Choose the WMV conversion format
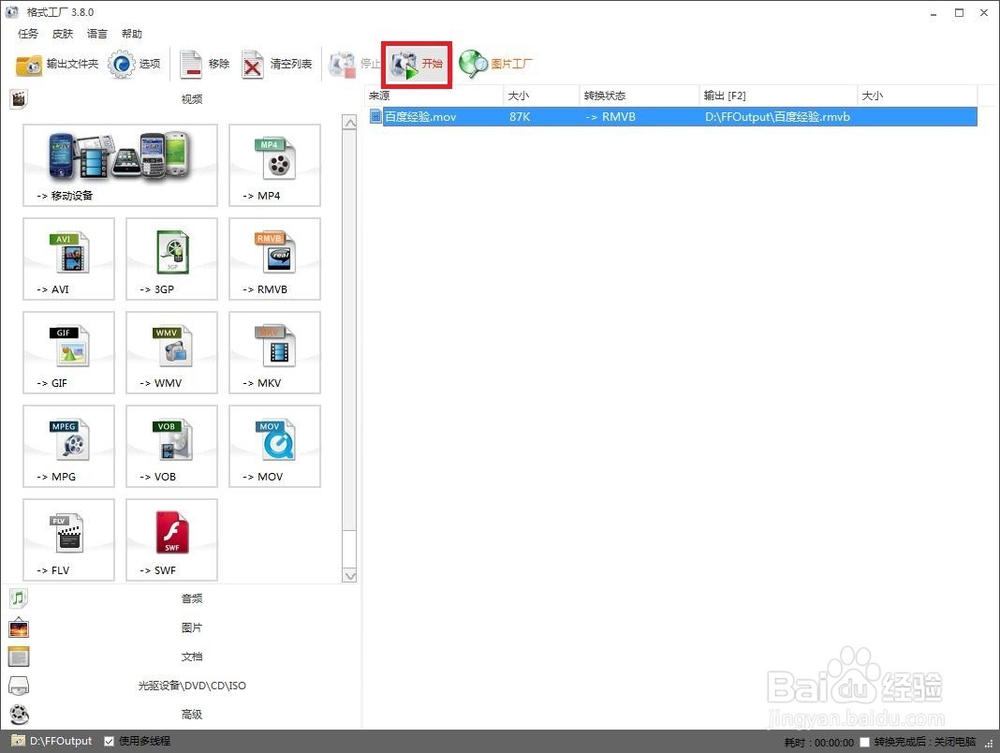This screenshot has height=753, width=1000. coord(172,353)
